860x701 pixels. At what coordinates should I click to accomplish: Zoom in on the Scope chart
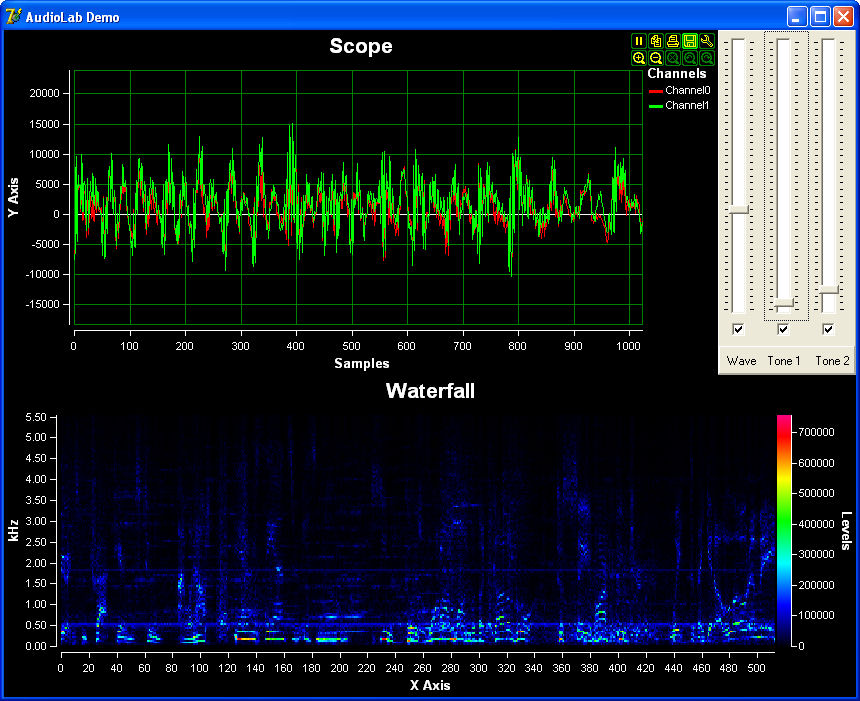click(639, 58)
